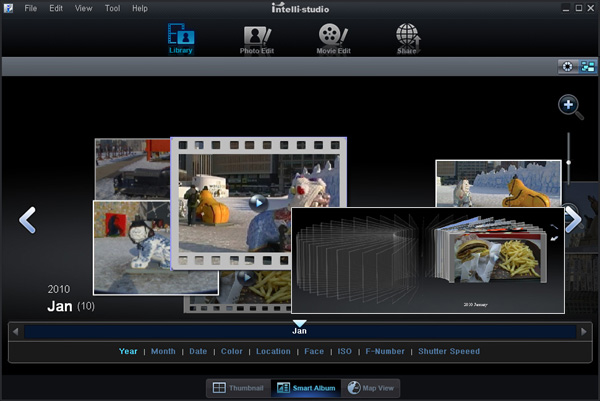This screenshot has width=600, height=401.
Task: Click the zoom-in magnifier icon
Action: coord(570,106)
